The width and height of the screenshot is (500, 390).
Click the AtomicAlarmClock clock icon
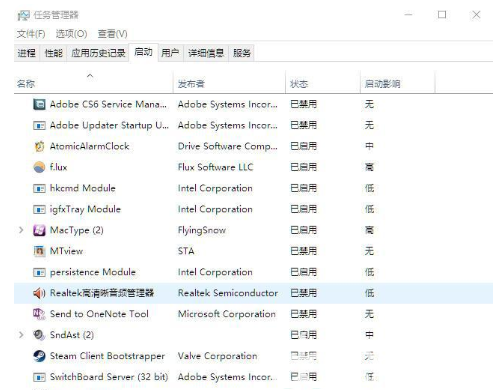click(39, 146)
